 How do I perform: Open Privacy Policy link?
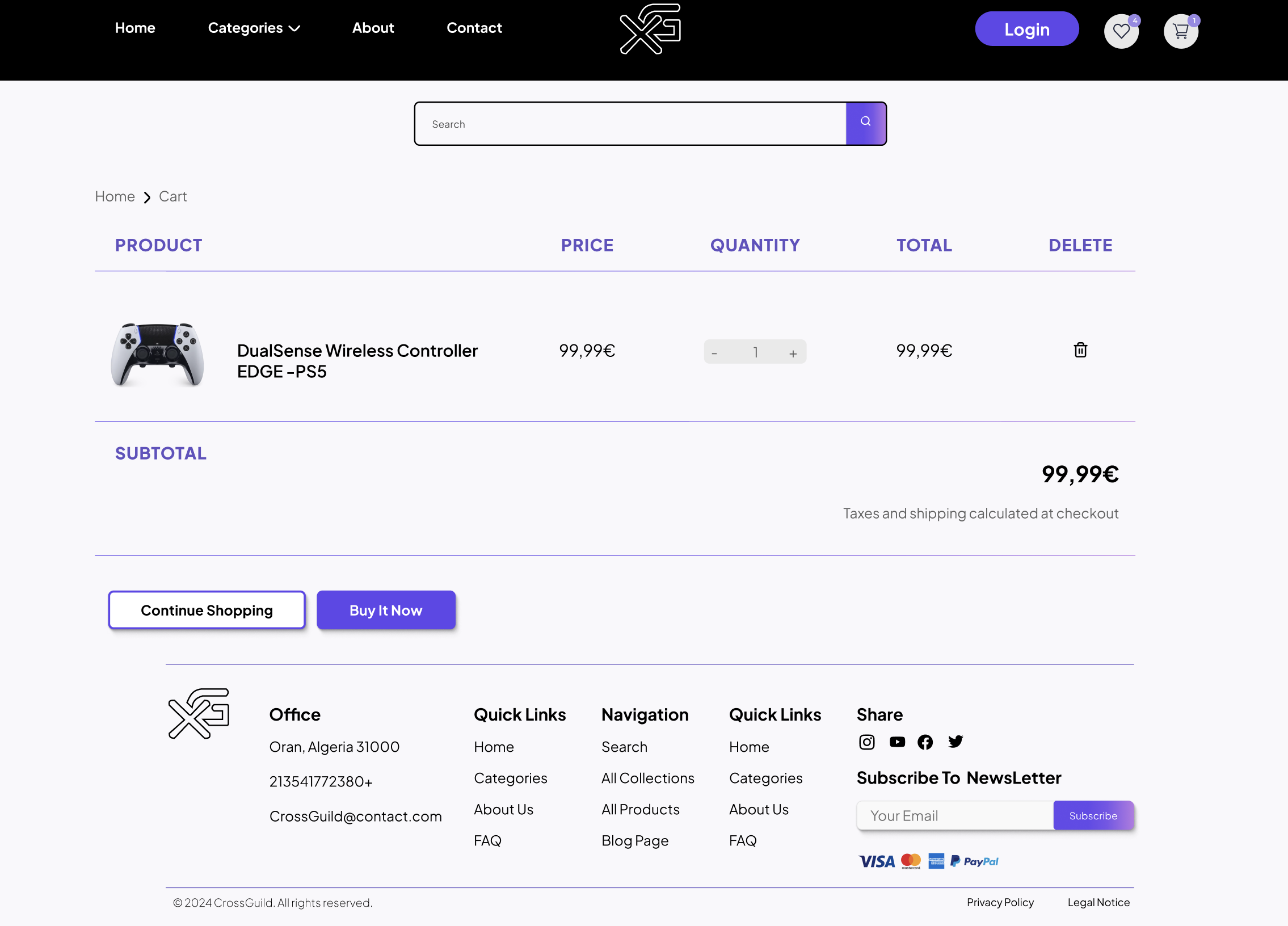click(1000, 902)
